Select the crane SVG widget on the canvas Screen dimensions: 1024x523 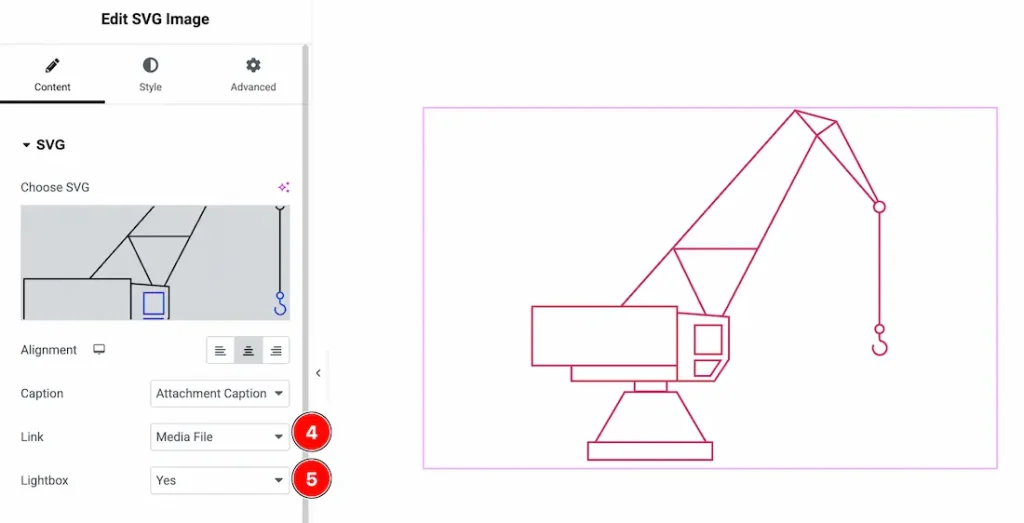tap(709, 287)
